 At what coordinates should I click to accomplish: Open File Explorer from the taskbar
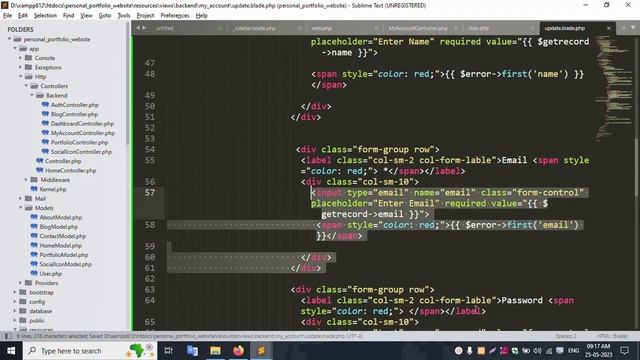[x=215, y=351]
